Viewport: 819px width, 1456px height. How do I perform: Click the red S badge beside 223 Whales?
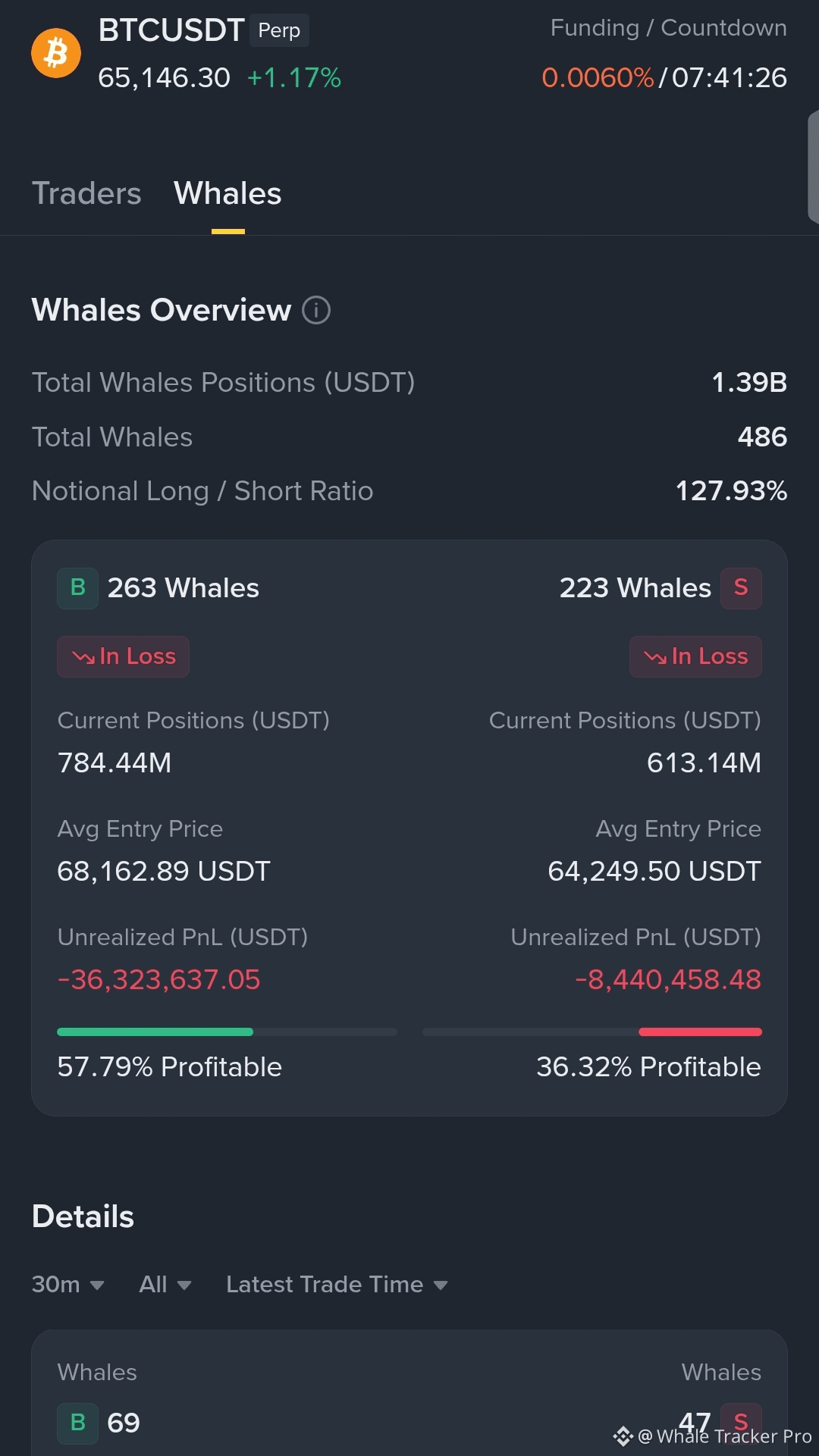[741, 588]
